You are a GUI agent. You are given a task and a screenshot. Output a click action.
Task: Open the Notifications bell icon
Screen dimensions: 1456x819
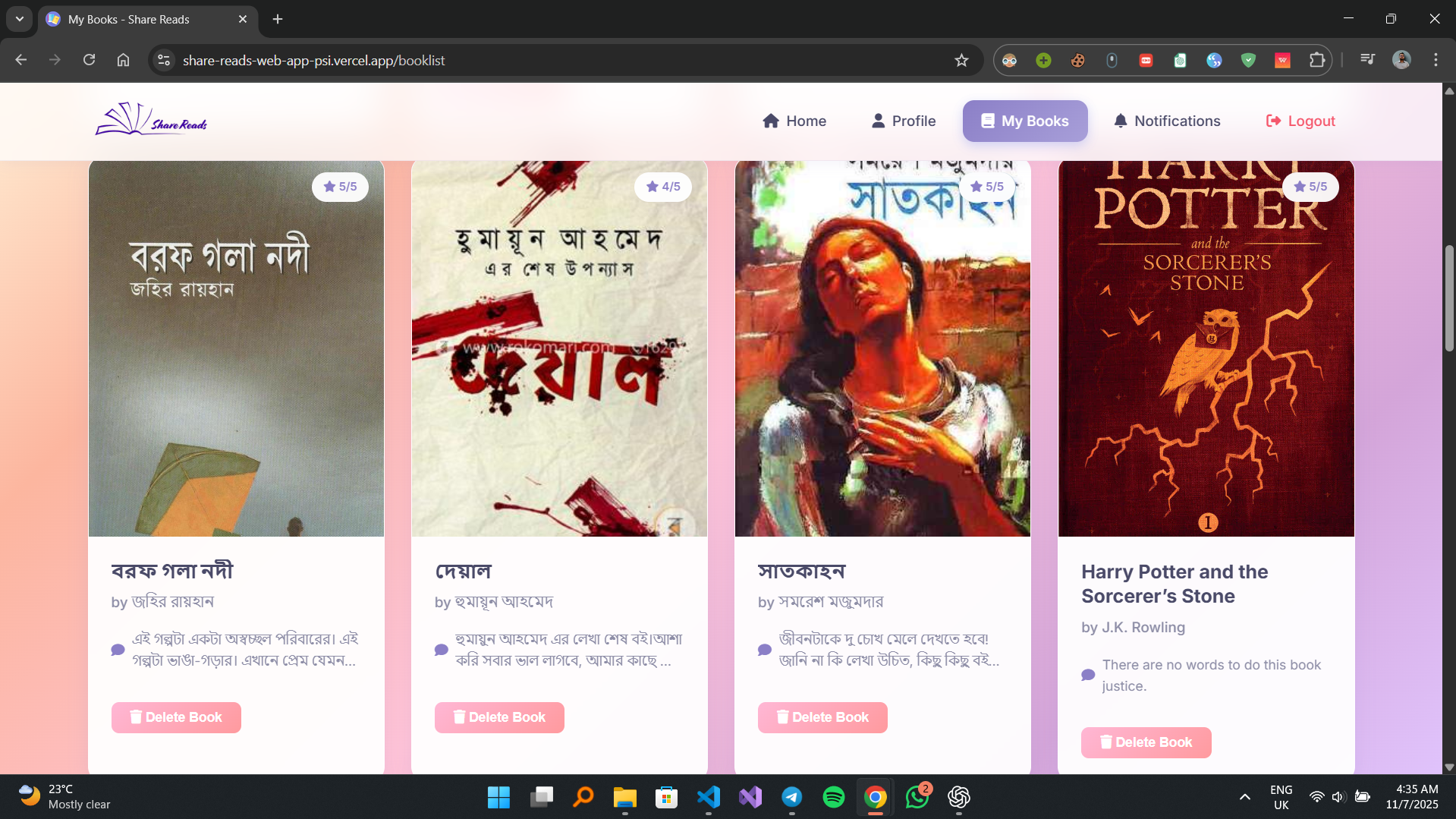pyautogui.click(x=1121, y=121)
